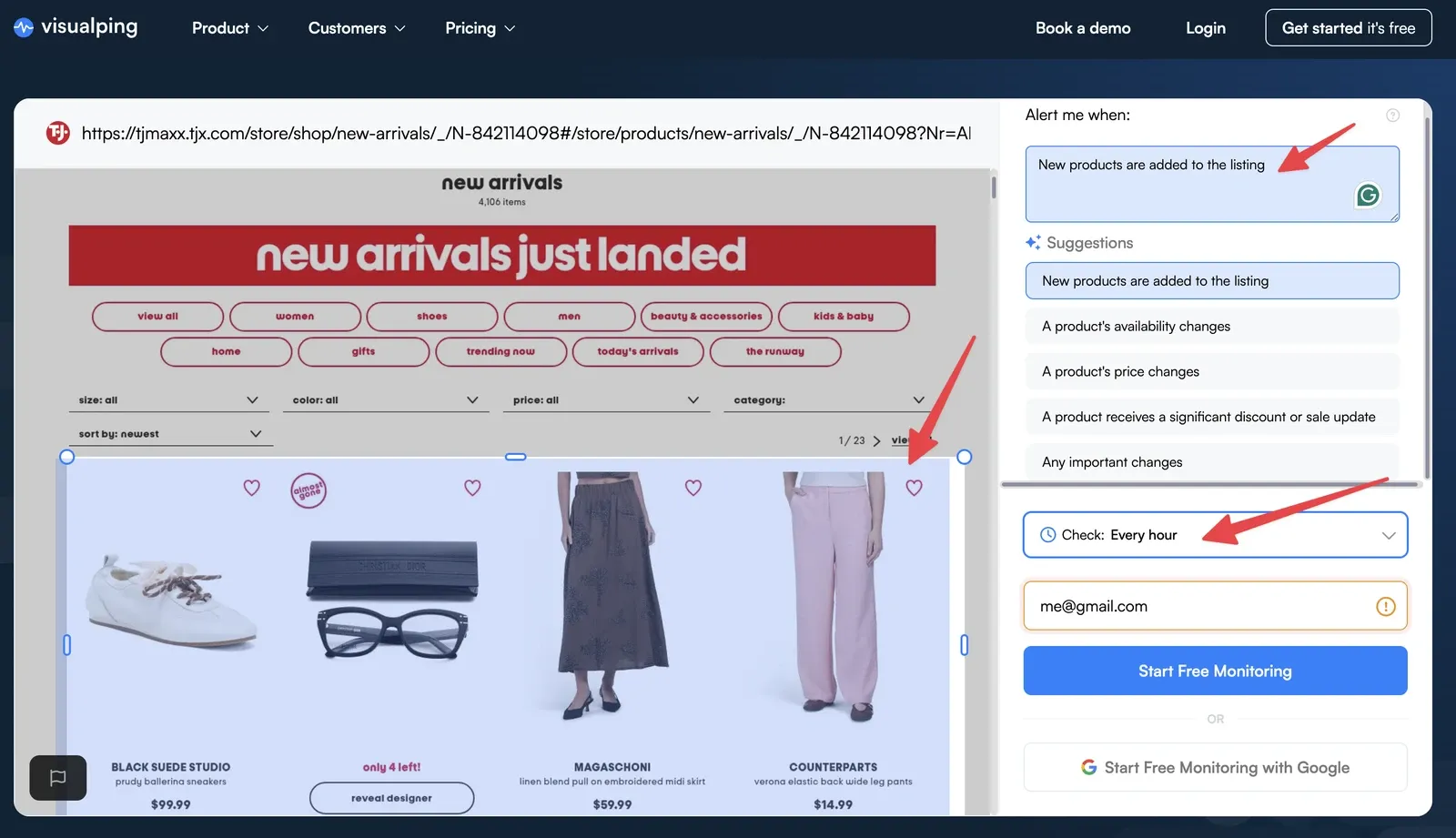Open the Product menu

[230, 28]
